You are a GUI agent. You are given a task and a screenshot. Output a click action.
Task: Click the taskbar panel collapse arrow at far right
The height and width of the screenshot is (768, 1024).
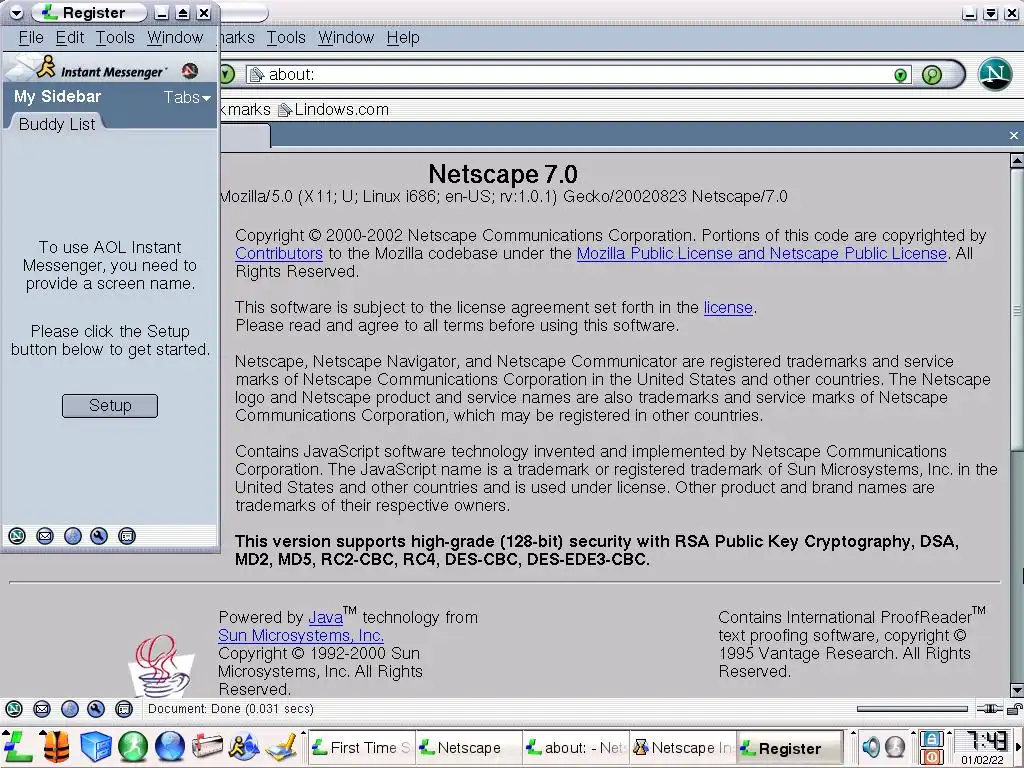point(1019,747)
